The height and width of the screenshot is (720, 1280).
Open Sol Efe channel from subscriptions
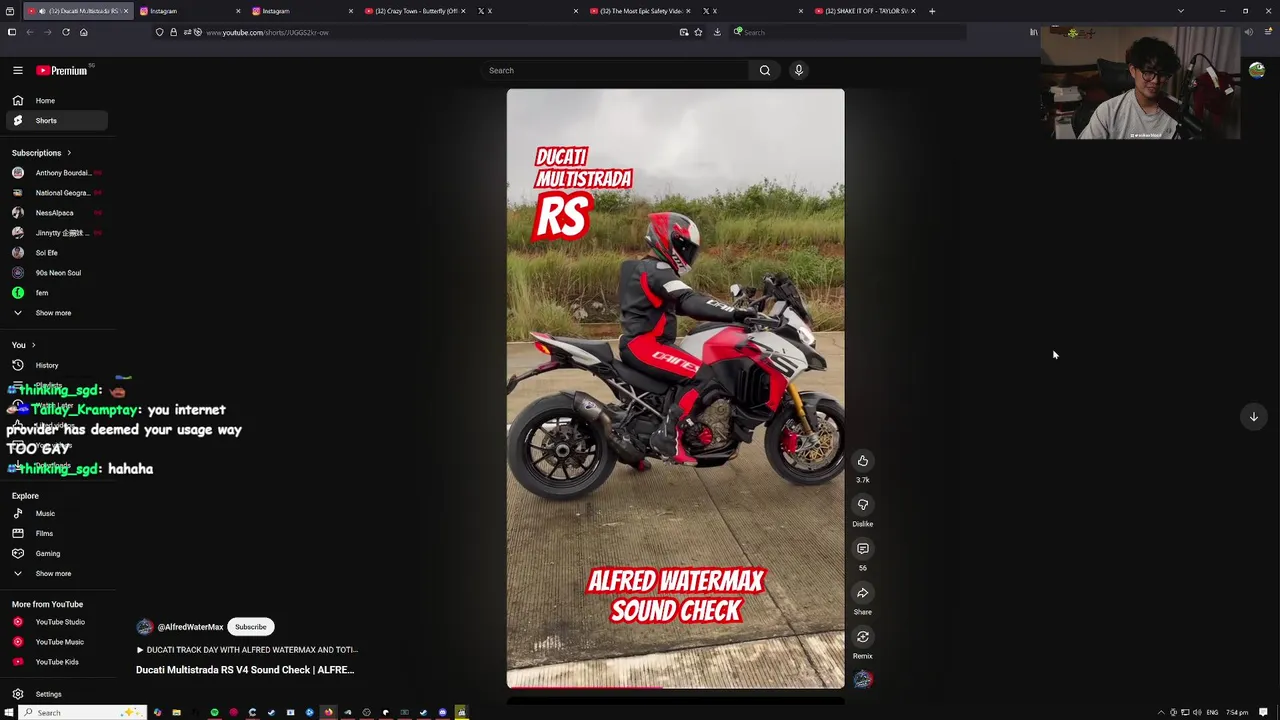click(x=57, y=253)
